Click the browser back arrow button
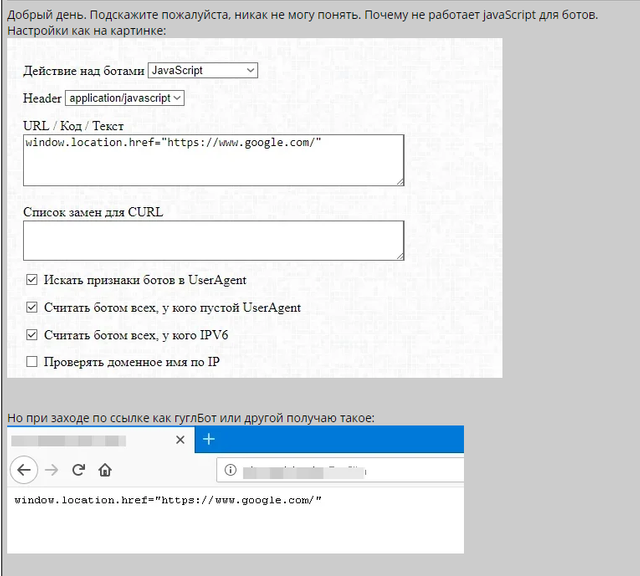Image resolution: width=640 pixels, height=576 pixels. pos(24,470)
